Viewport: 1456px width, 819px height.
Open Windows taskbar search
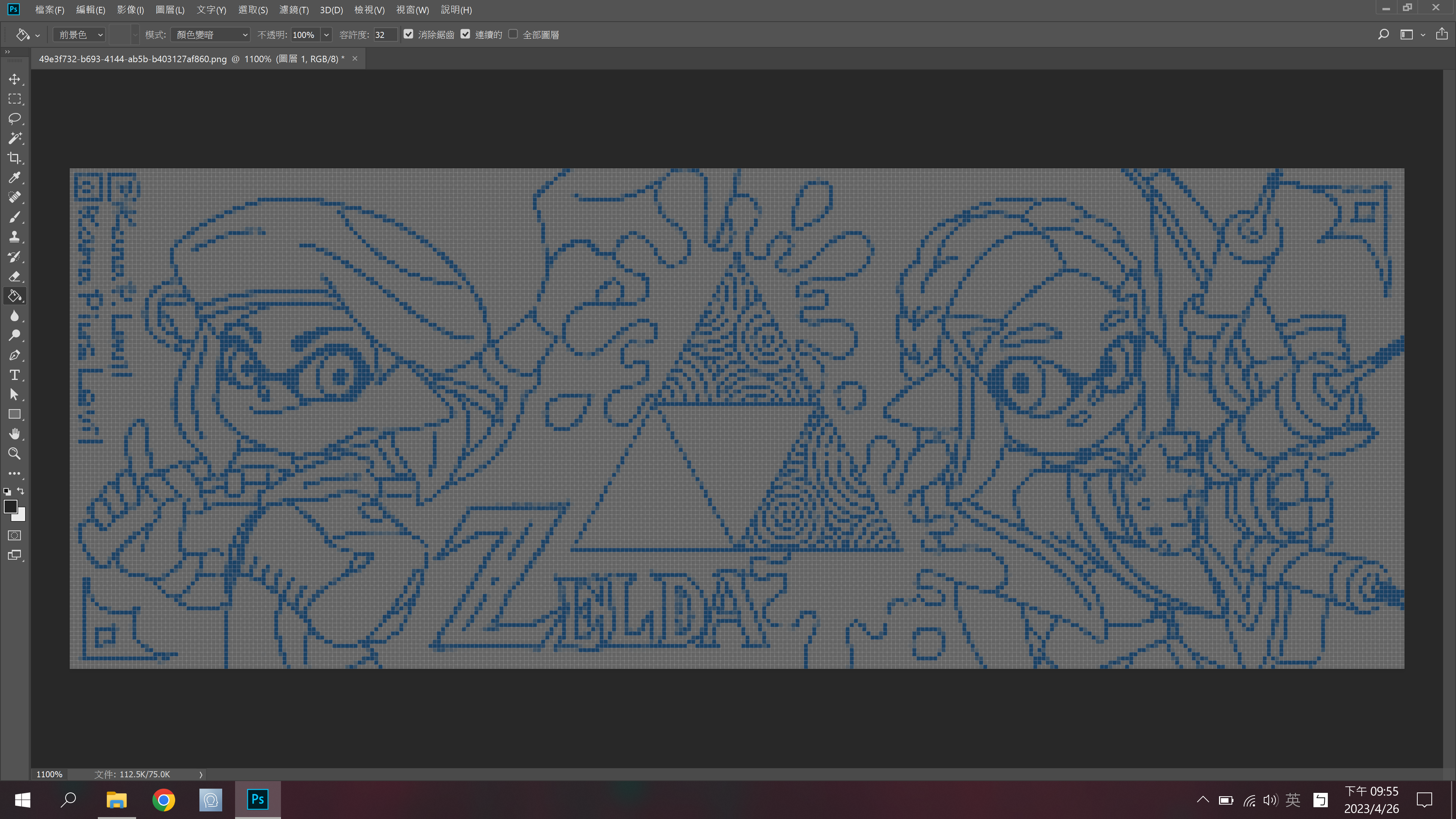click(69, 800)
